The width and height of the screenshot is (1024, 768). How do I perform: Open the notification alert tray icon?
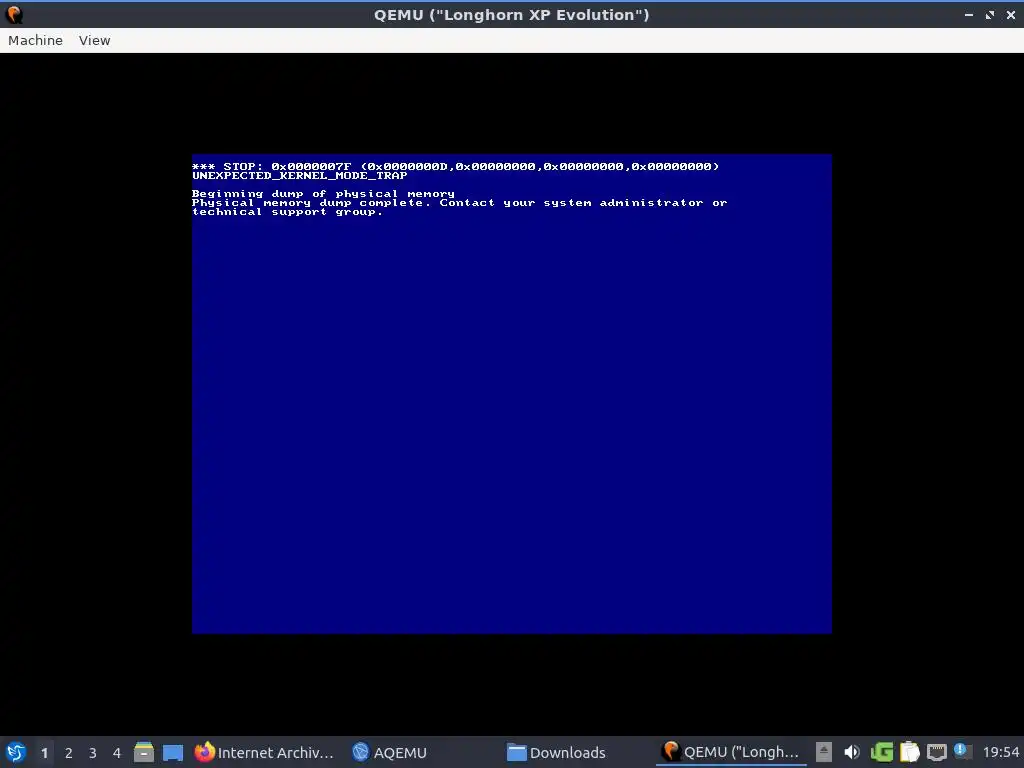(962, 751)
